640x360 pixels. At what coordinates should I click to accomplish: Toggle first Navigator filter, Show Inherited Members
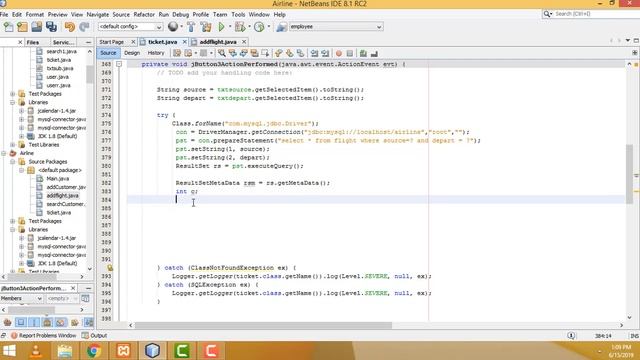click(x=7, y=322)
